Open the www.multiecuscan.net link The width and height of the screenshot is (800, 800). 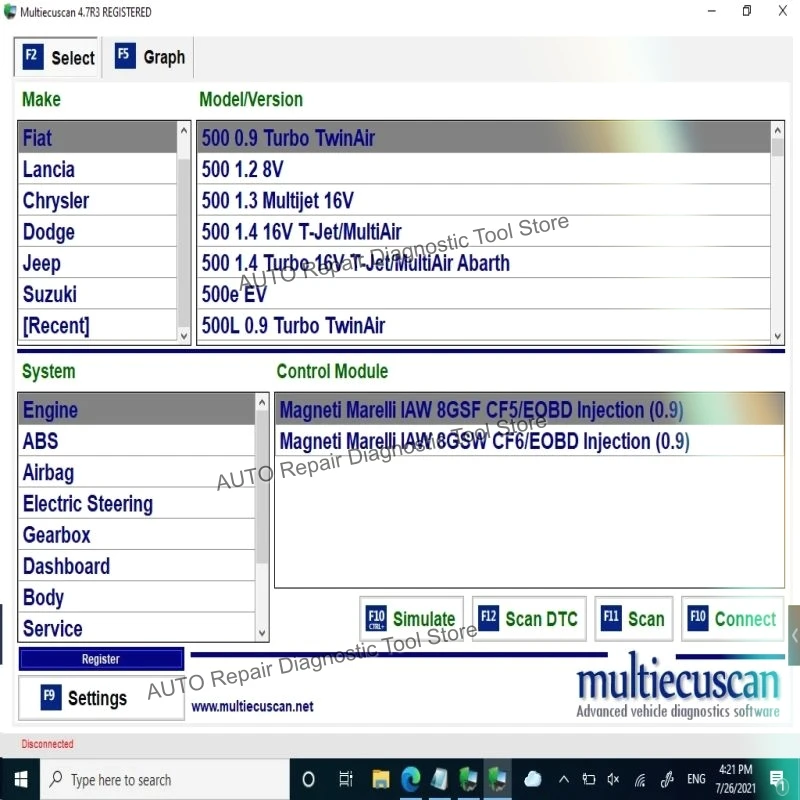pyautogui.click(x=252, y=706)
